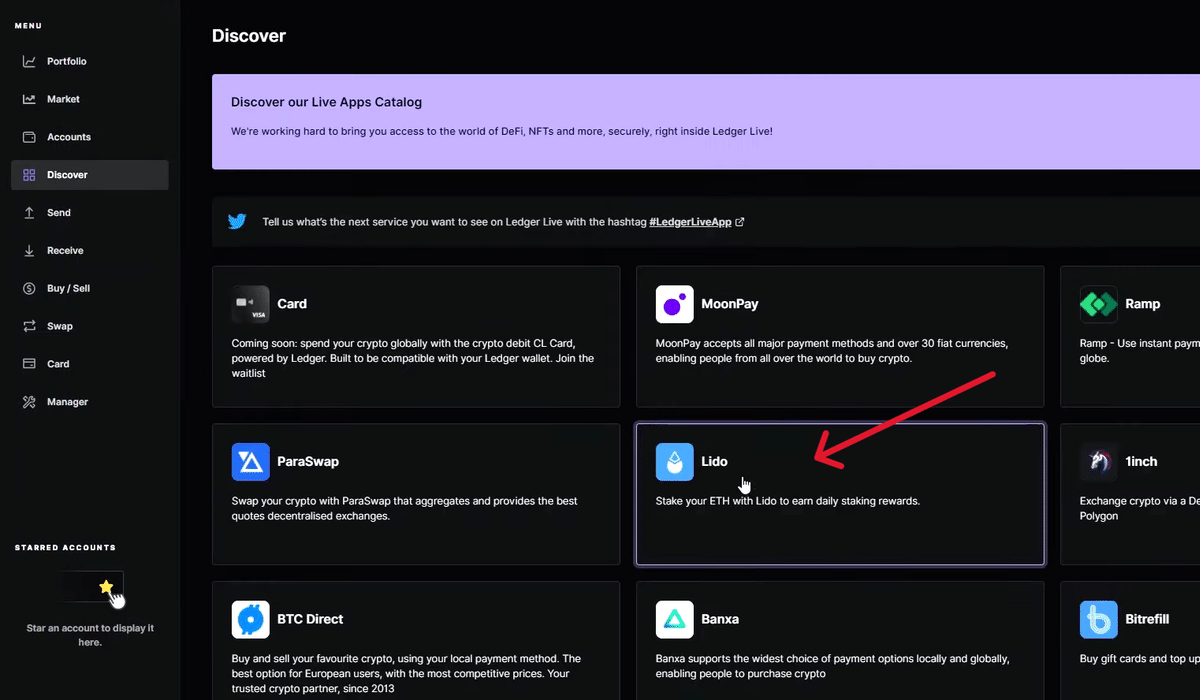Click the Bitrefill logo icon

pos(1099,620)
